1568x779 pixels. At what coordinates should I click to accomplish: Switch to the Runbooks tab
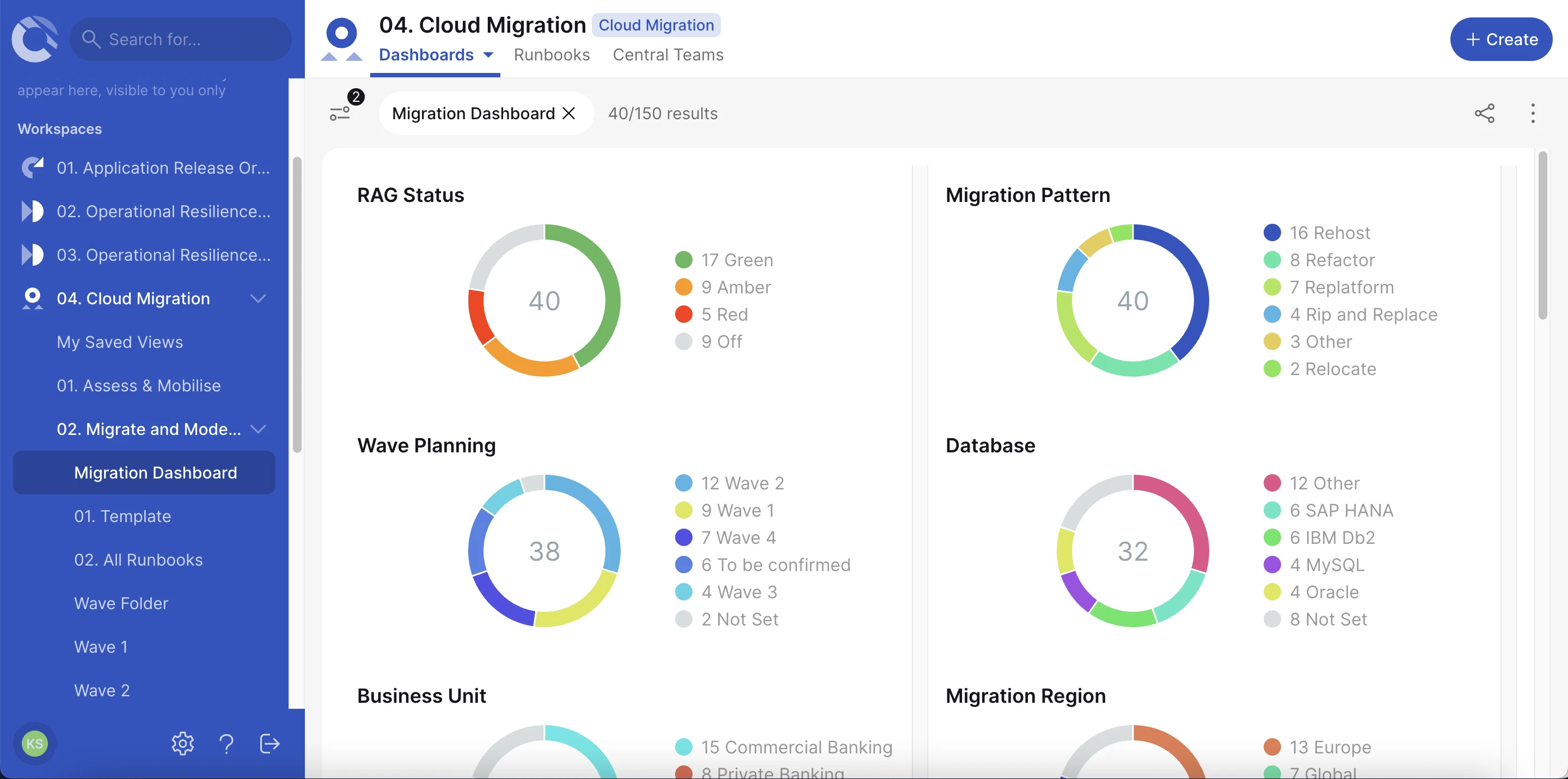click(x=552, y=55)
